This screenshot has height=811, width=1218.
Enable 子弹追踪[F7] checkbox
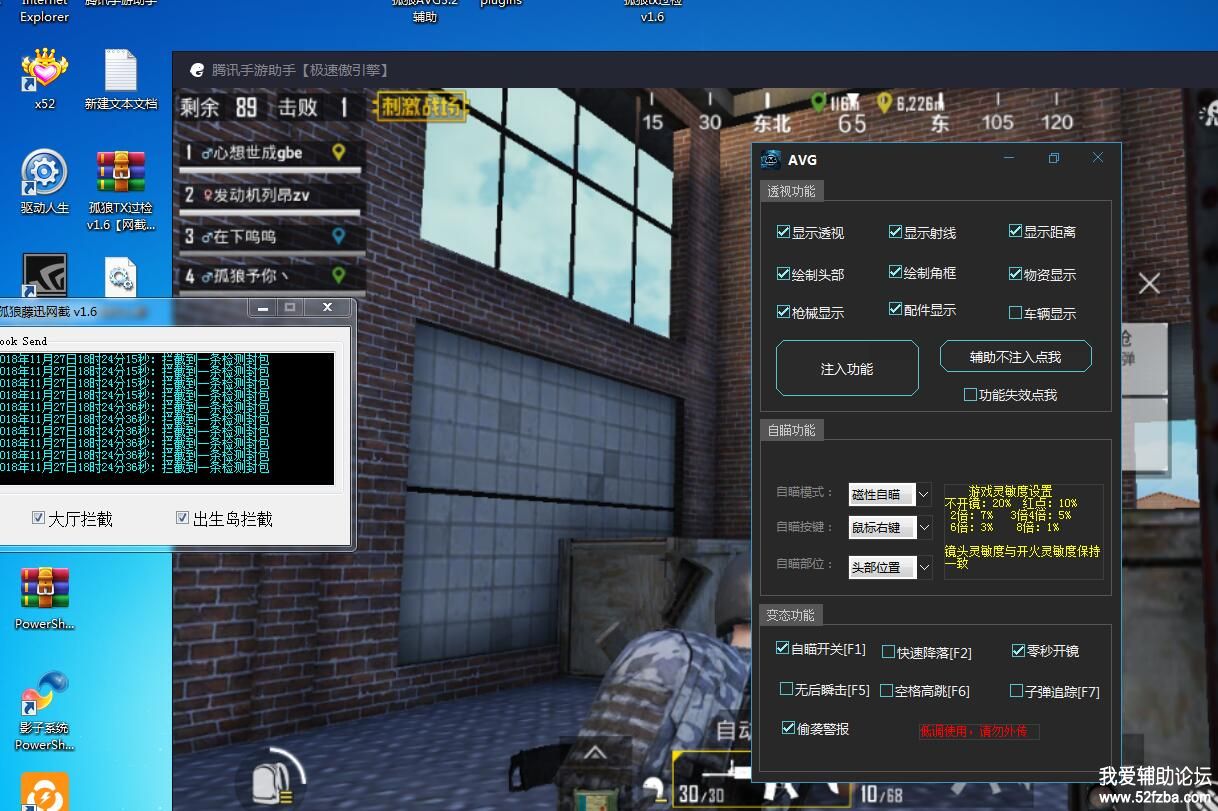1016,690
